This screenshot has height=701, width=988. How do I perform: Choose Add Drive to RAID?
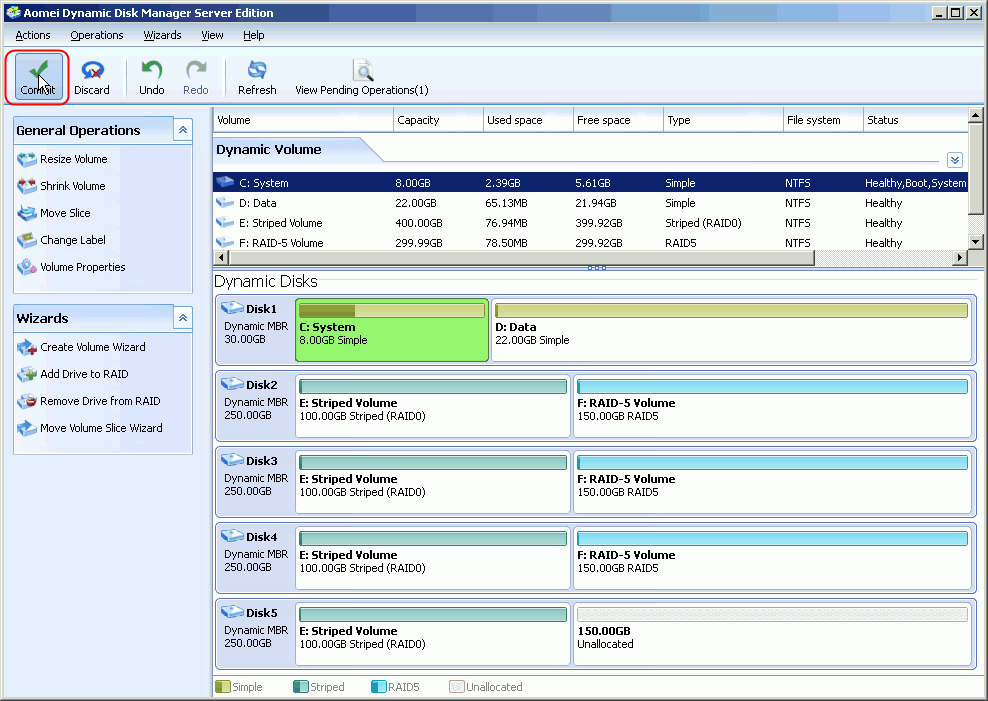[x=84, y=374]
